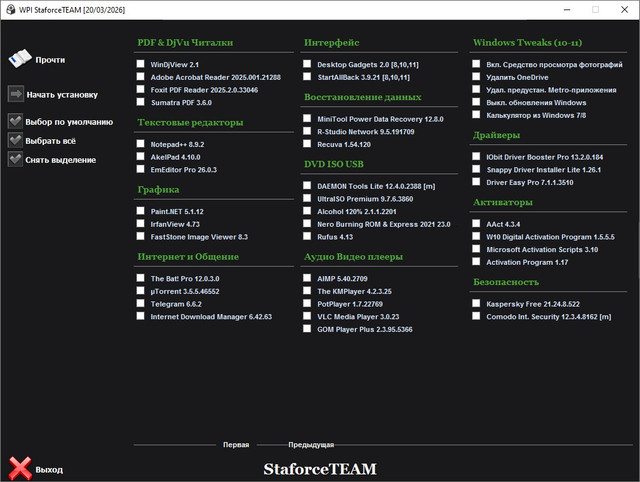The image size is (640, 482).
Task: Tick Telegram 6.6.2 checkbox
Action: 140,303
